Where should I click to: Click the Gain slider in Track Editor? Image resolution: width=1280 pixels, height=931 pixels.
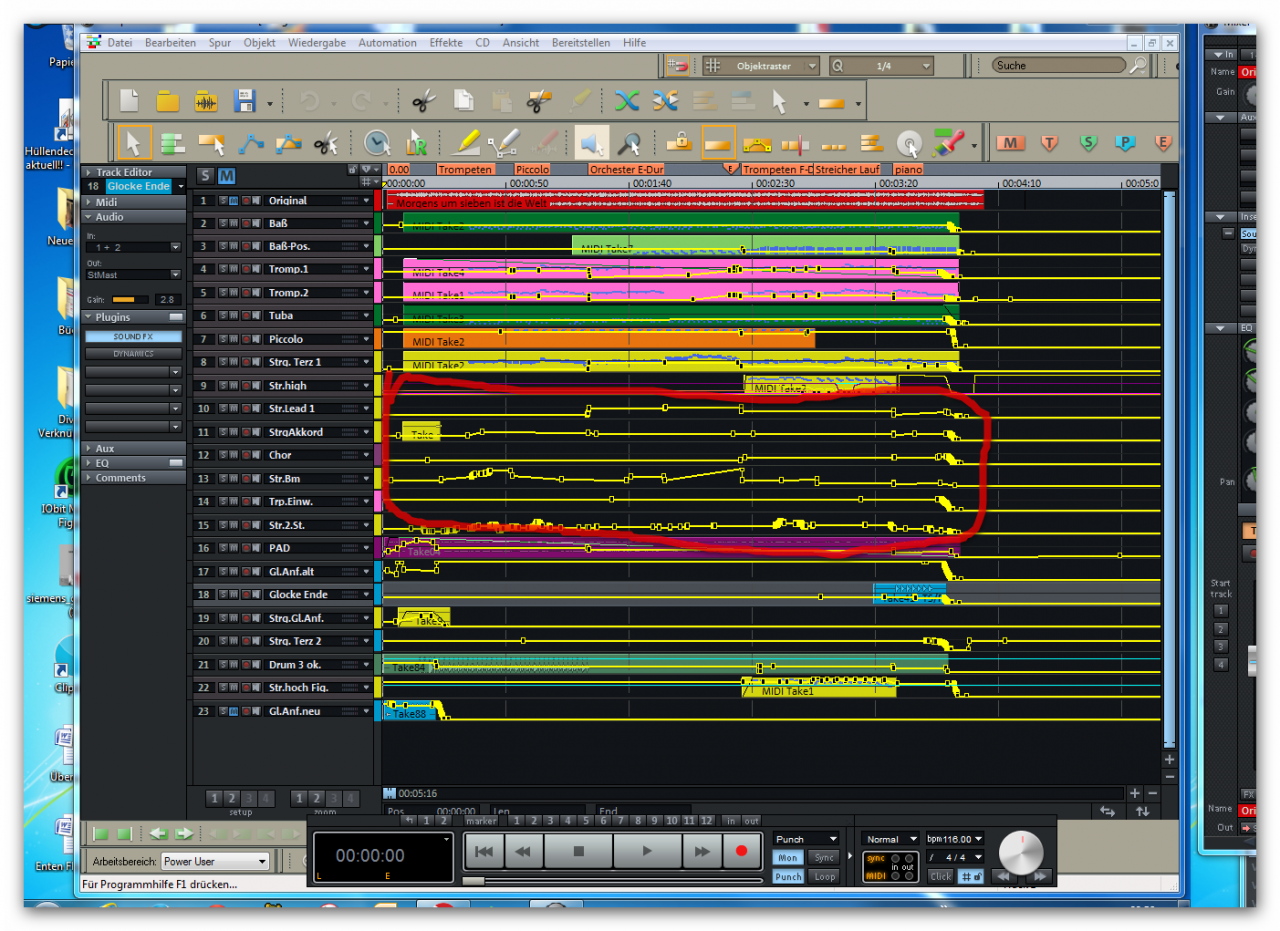(x=130, y=299)
